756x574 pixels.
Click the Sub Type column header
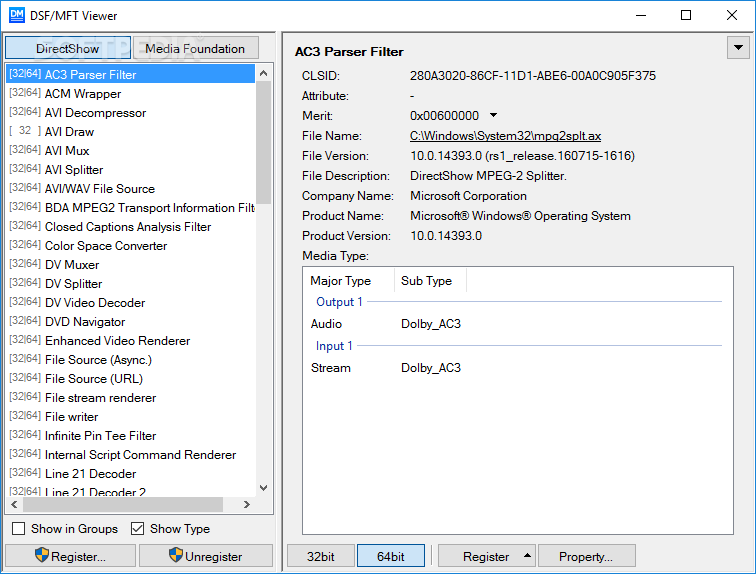pyautogui.click(x=430, y=280)
